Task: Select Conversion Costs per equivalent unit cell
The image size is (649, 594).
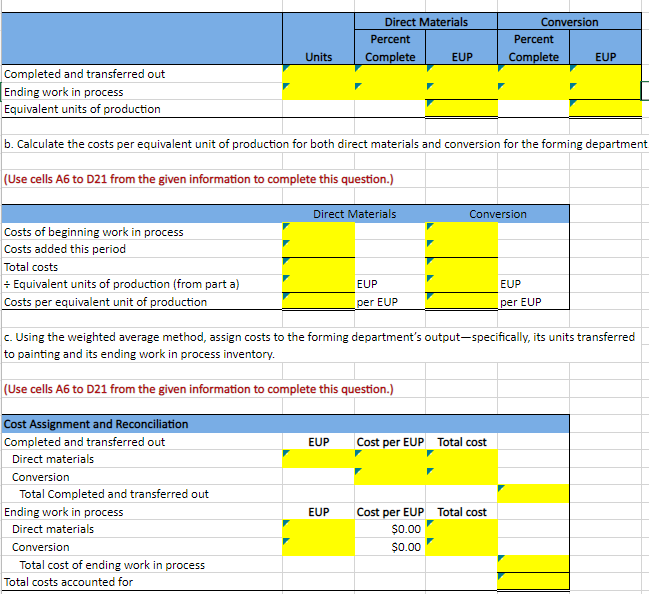Action: (462, 301)
